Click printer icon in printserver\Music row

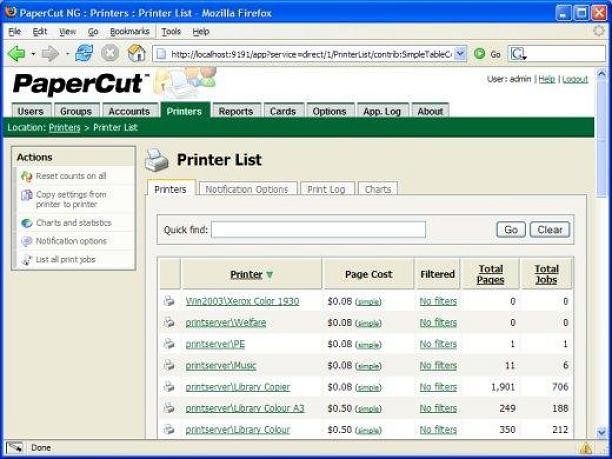click(x=169, y=365)
